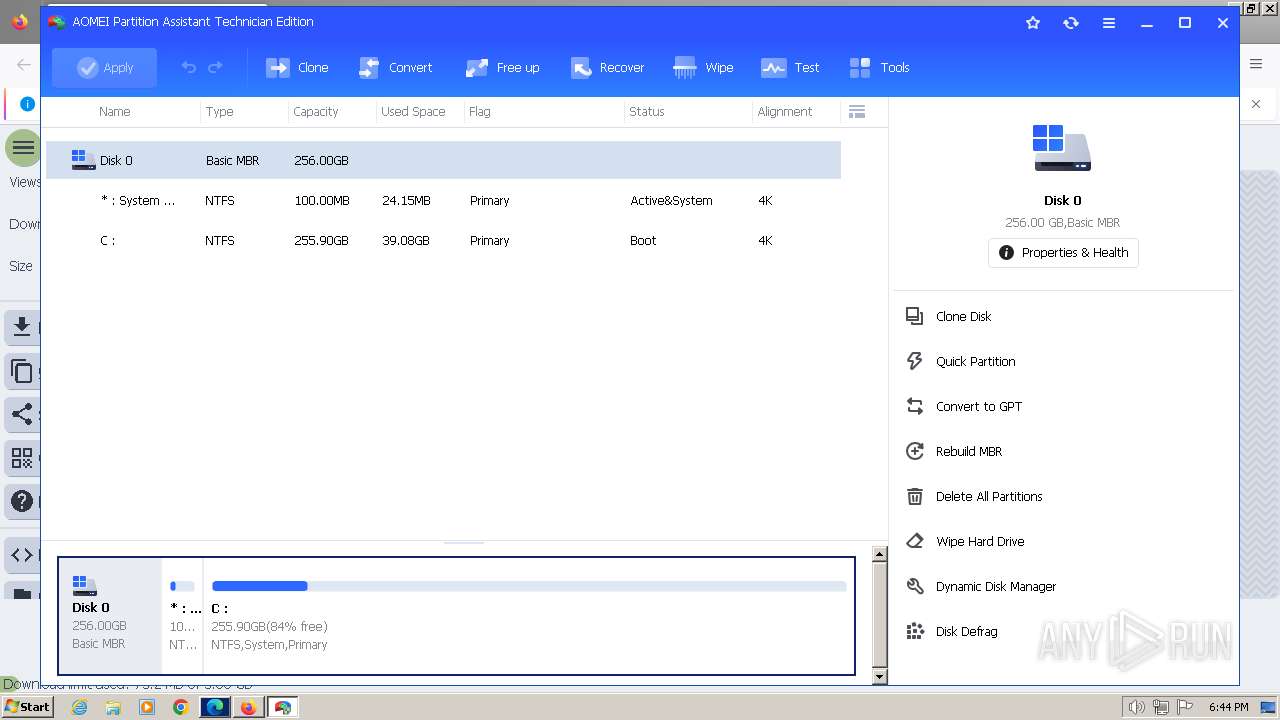Click the Disk Defrag grid icon
This screenshot has height=720, width=1280.
click(x=914, y=631)
